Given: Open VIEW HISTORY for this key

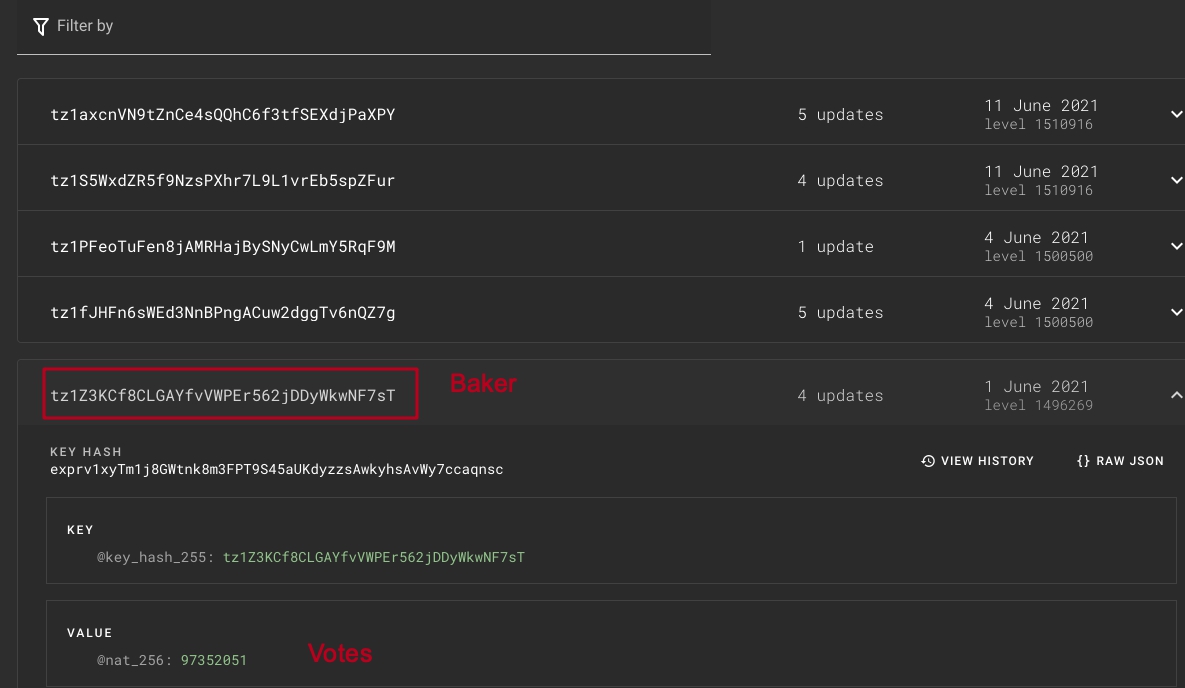Looking at the screenshot, I should pyautogui.click(x=977, y=461).
